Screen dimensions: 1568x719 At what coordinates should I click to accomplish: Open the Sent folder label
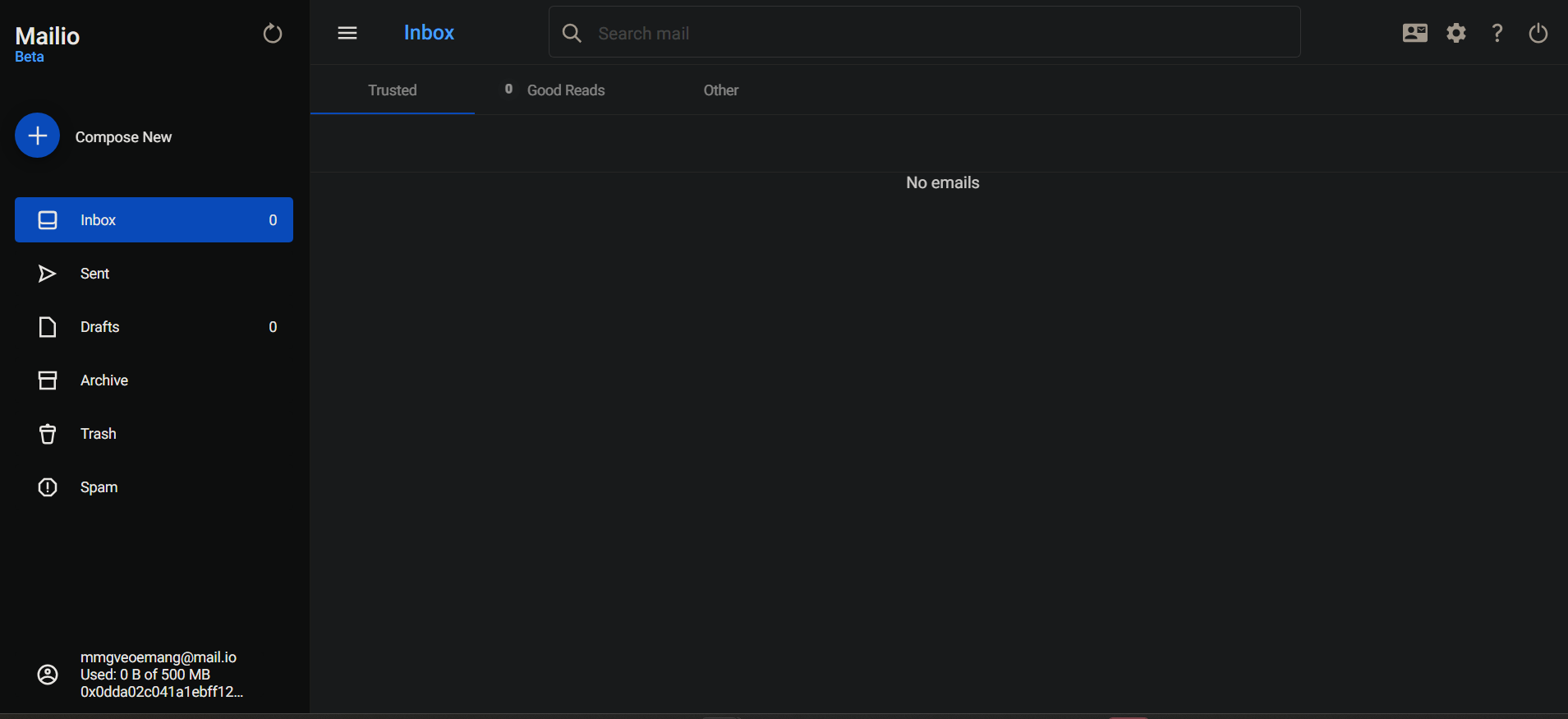click(94, 274)
